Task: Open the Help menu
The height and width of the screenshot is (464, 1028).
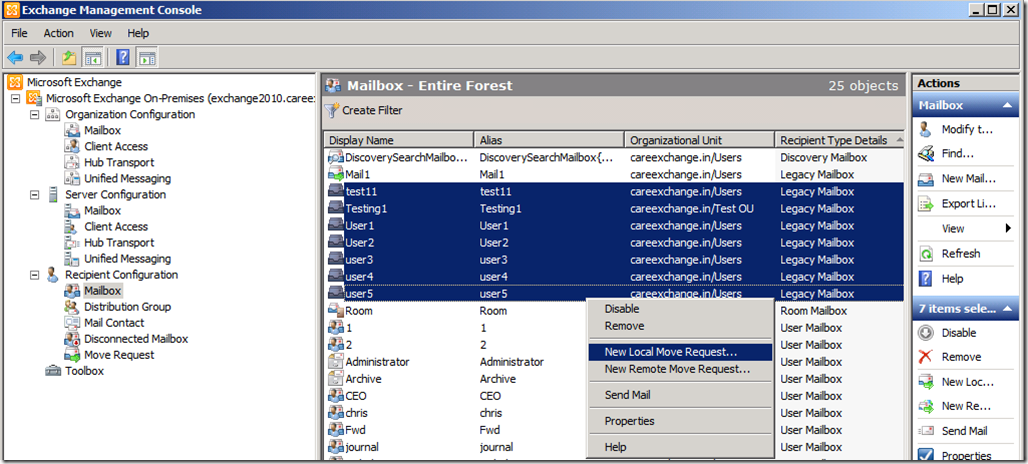Action: click(x=138, y=33)
